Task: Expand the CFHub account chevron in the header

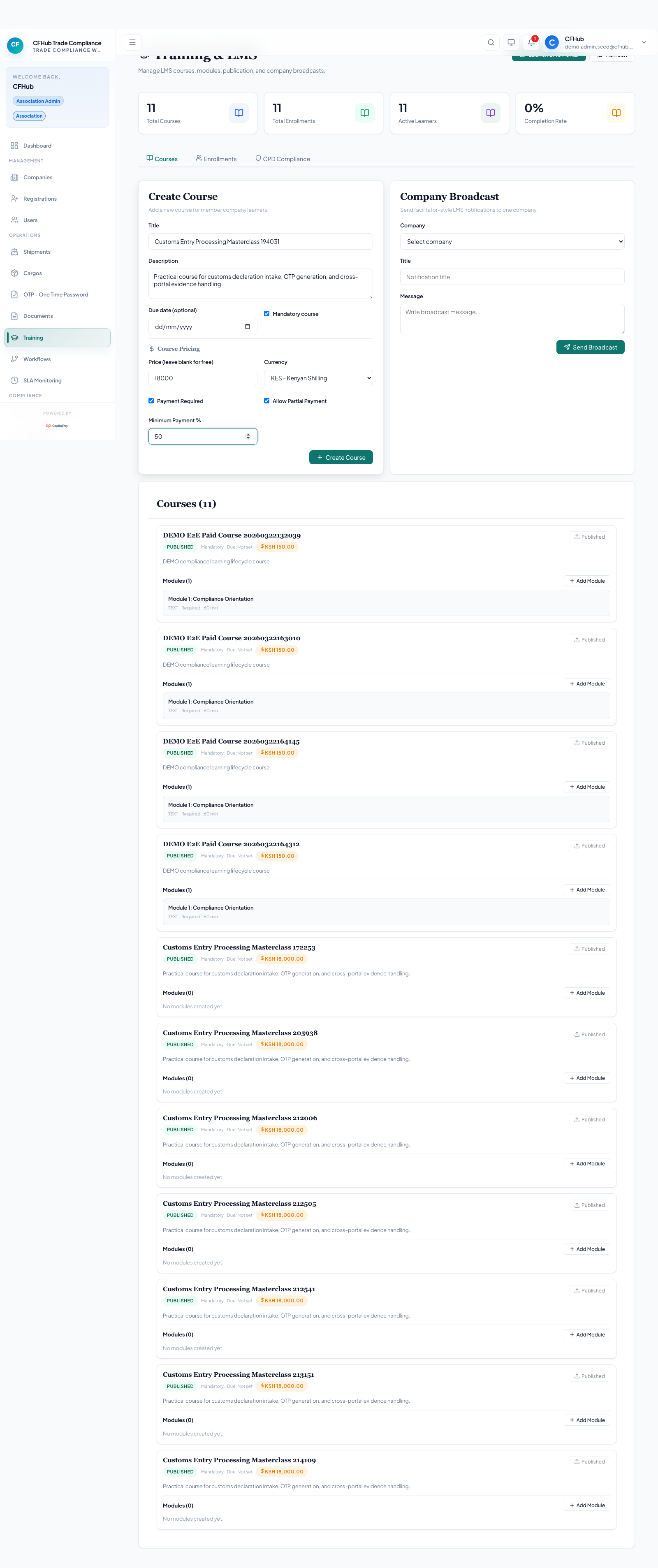Action: click(643, 43)
